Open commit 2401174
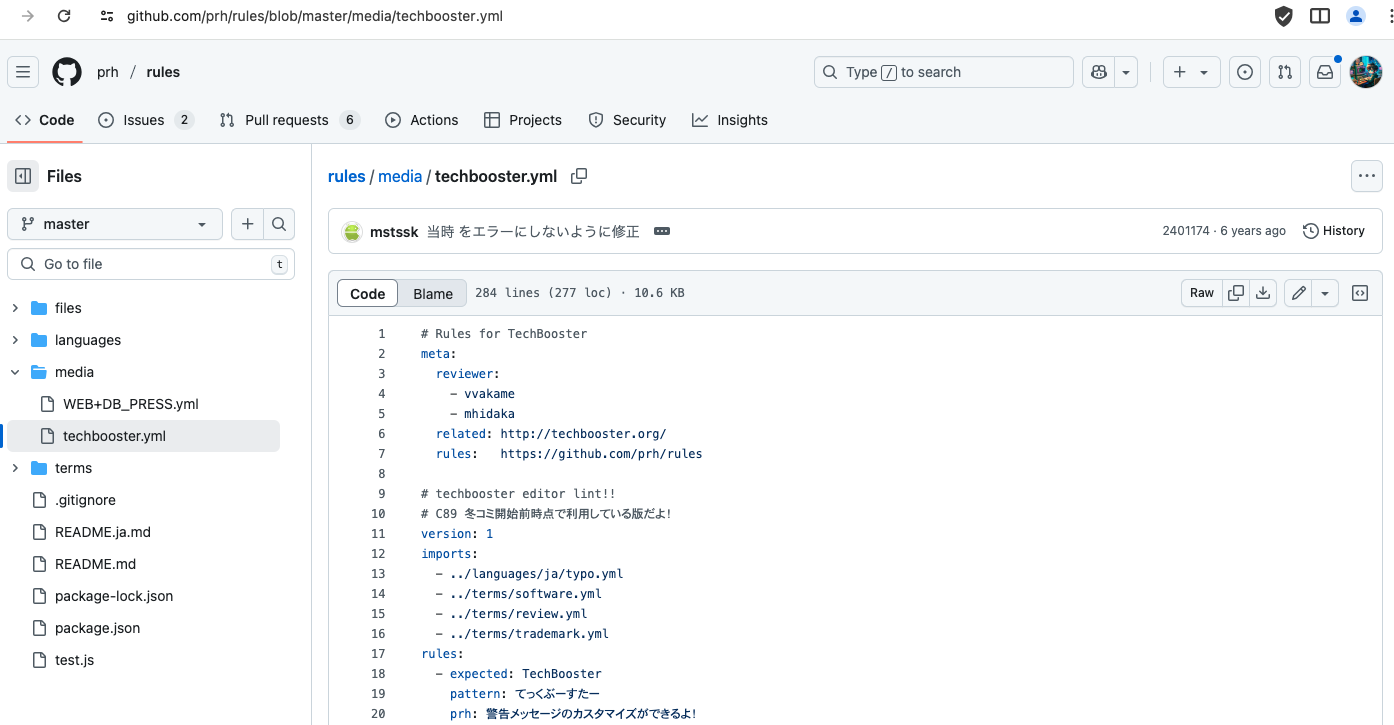The height and width of the screenshot is (725, 1394). [1186, 231]
